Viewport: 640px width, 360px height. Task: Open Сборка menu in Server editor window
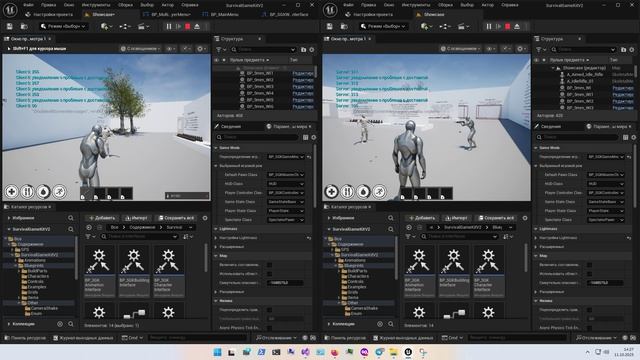pyautogui.click(x=445, y=5)
